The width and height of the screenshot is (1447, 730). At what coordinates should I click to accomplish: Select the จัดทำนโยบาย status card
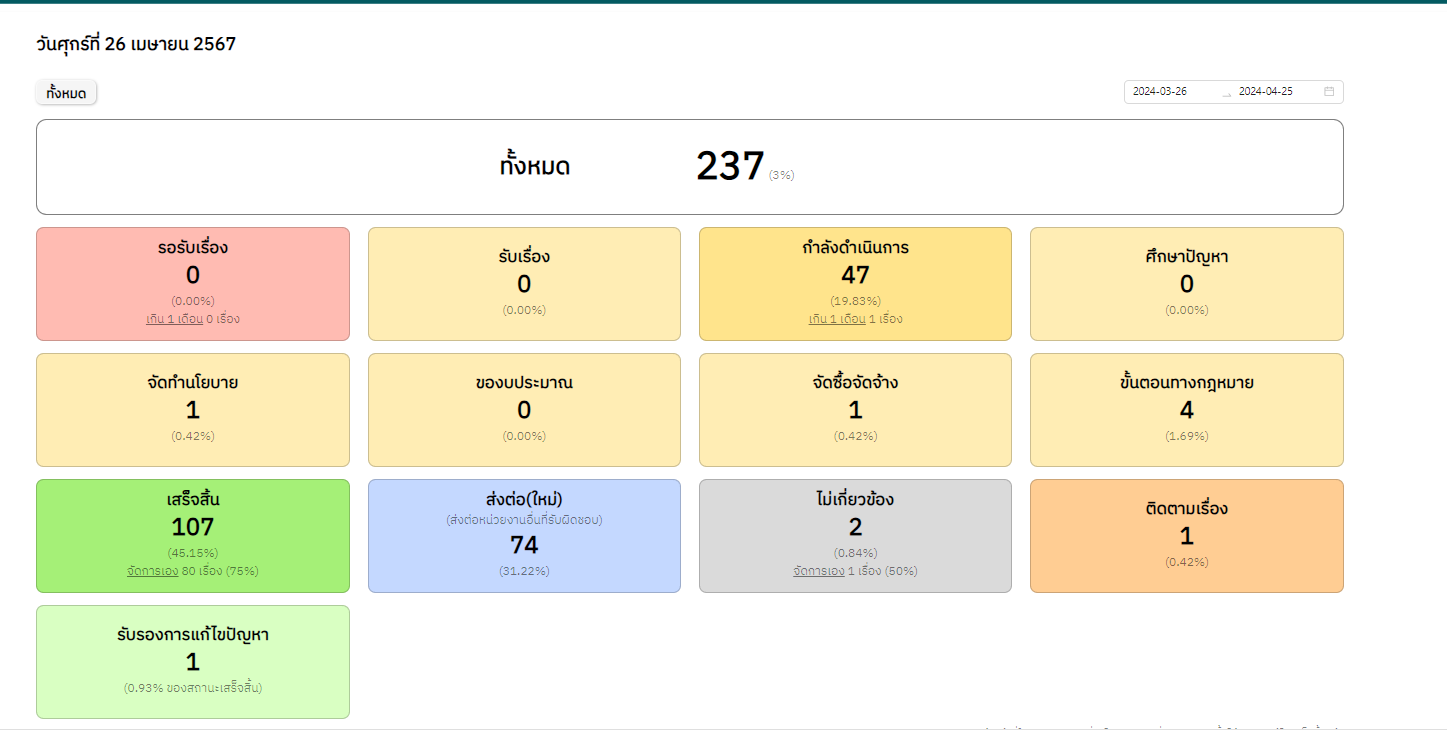[193, 410]
